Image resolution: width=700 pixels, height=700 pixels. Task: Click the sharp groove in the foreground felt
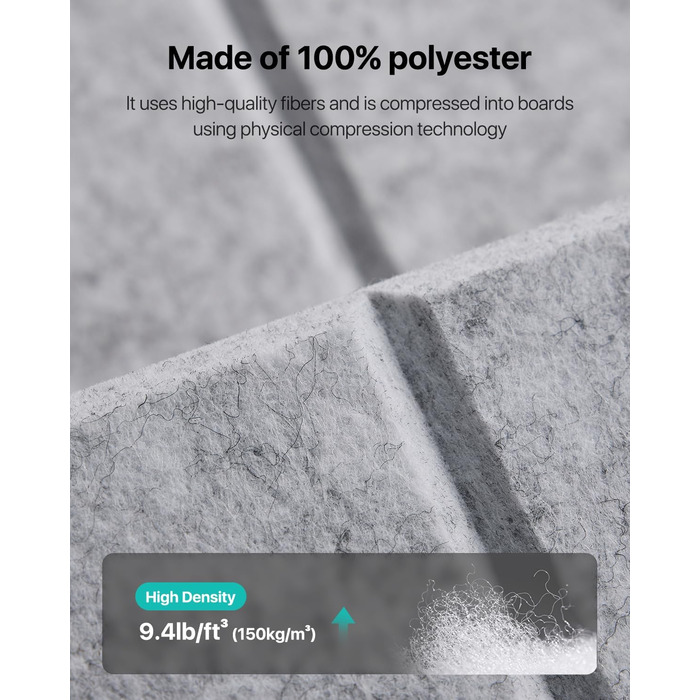click(451, 411)
